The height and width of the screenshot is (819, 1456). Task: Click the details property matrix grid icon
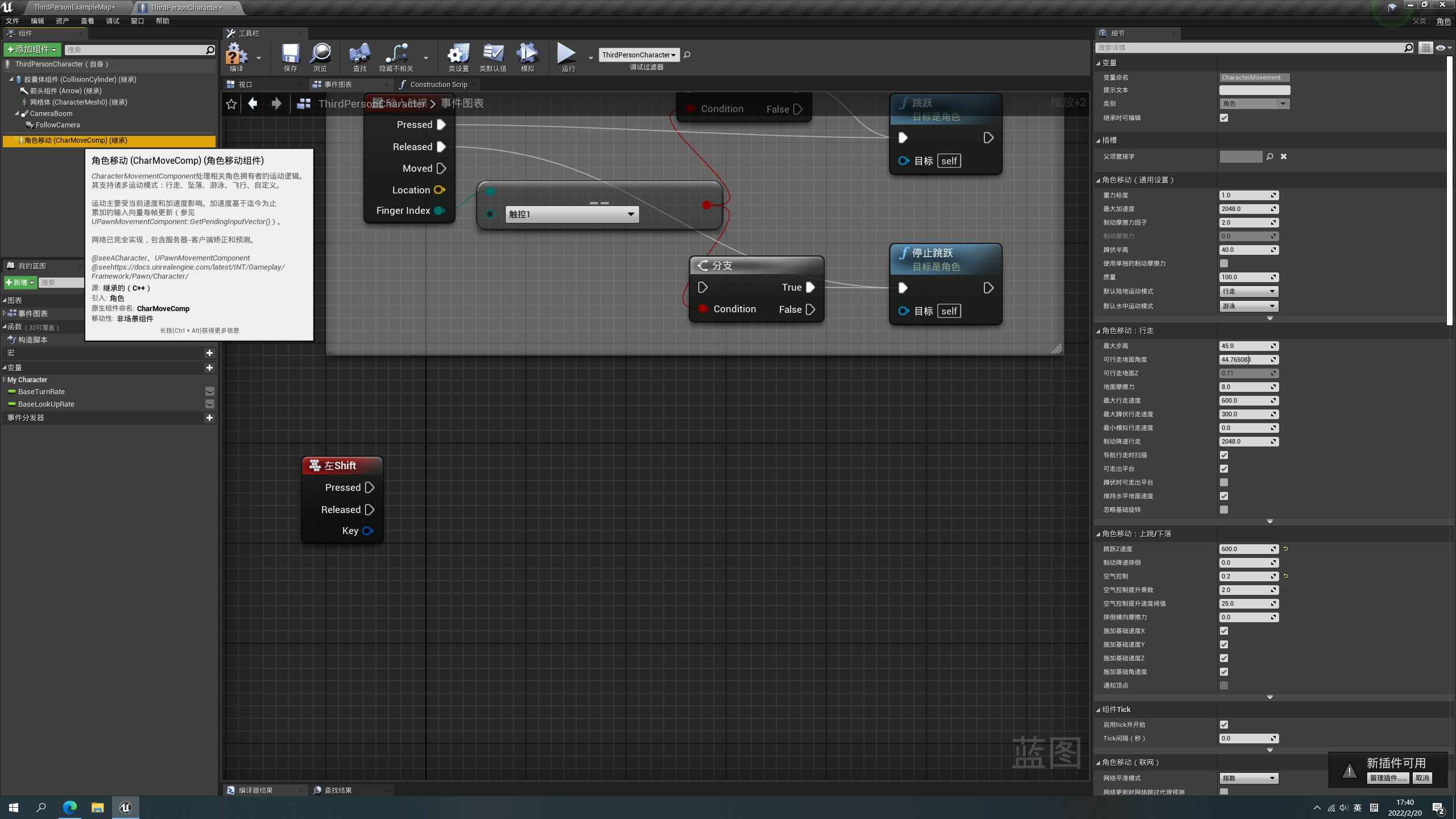pos(1425,48)
